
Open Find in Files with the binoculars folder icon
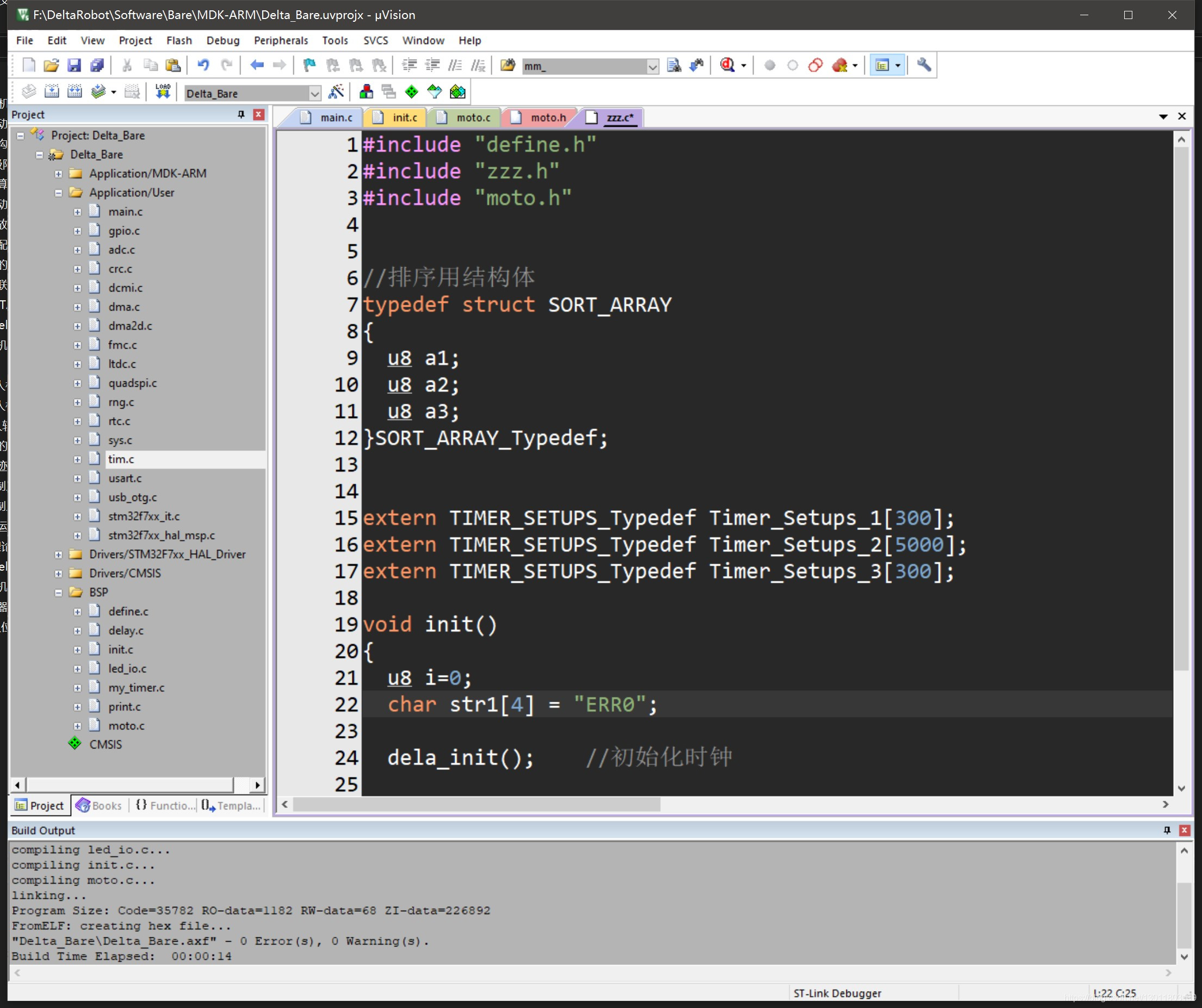tap(507, 65)
